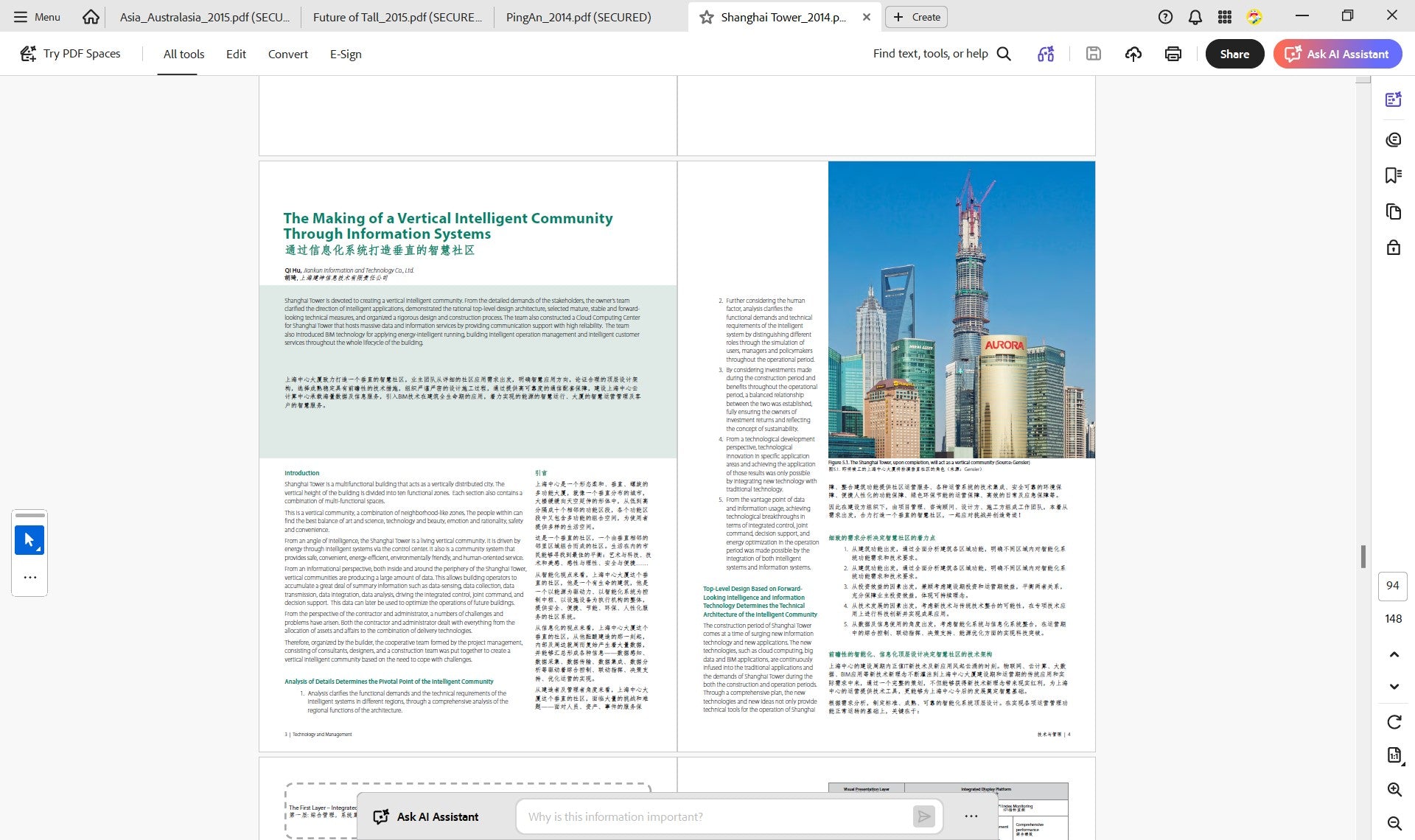Open more options in the AI assistant bar
This screenshot has width=1415, height=840.
971,816
